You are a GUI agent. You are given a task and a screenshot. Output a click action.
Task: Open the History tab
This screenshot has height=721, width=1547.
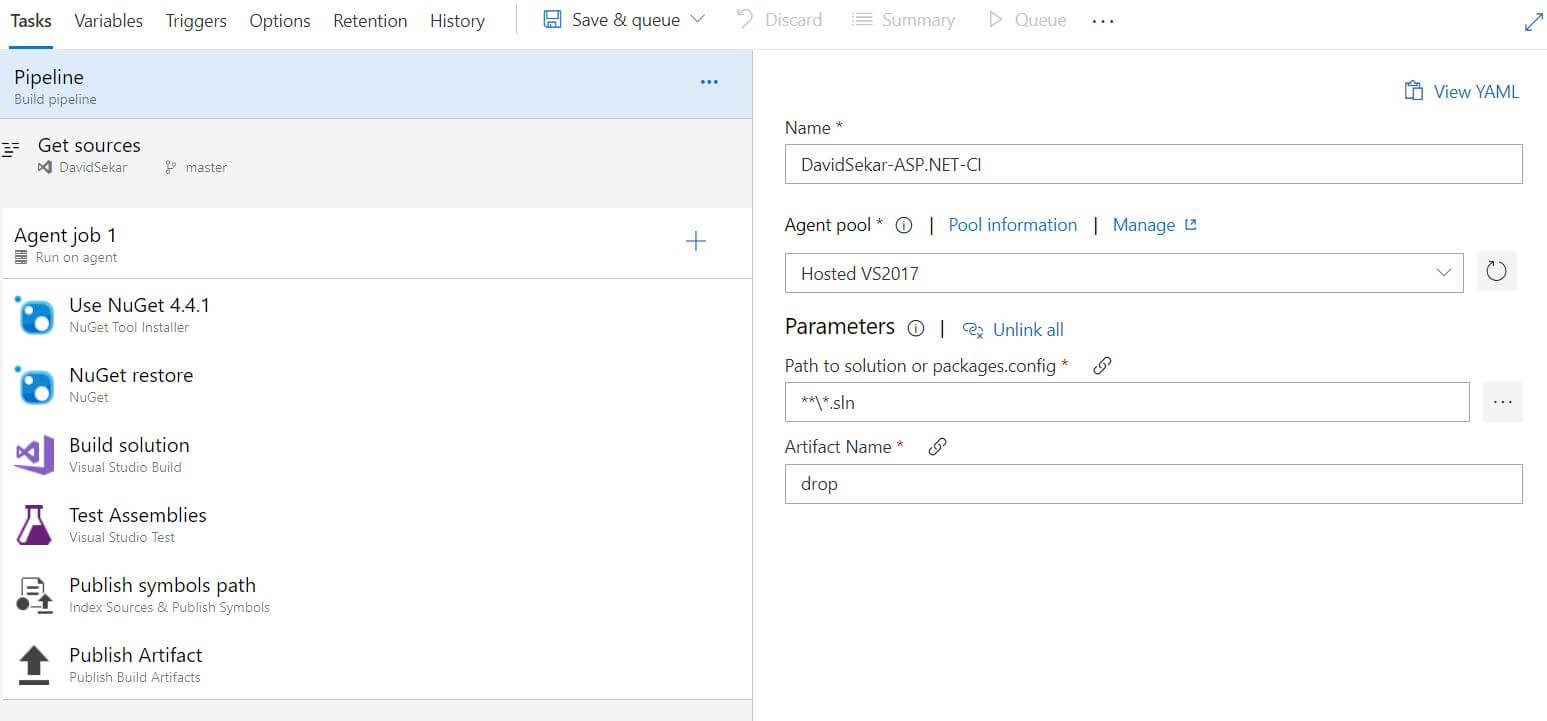[x=457, y=20]
